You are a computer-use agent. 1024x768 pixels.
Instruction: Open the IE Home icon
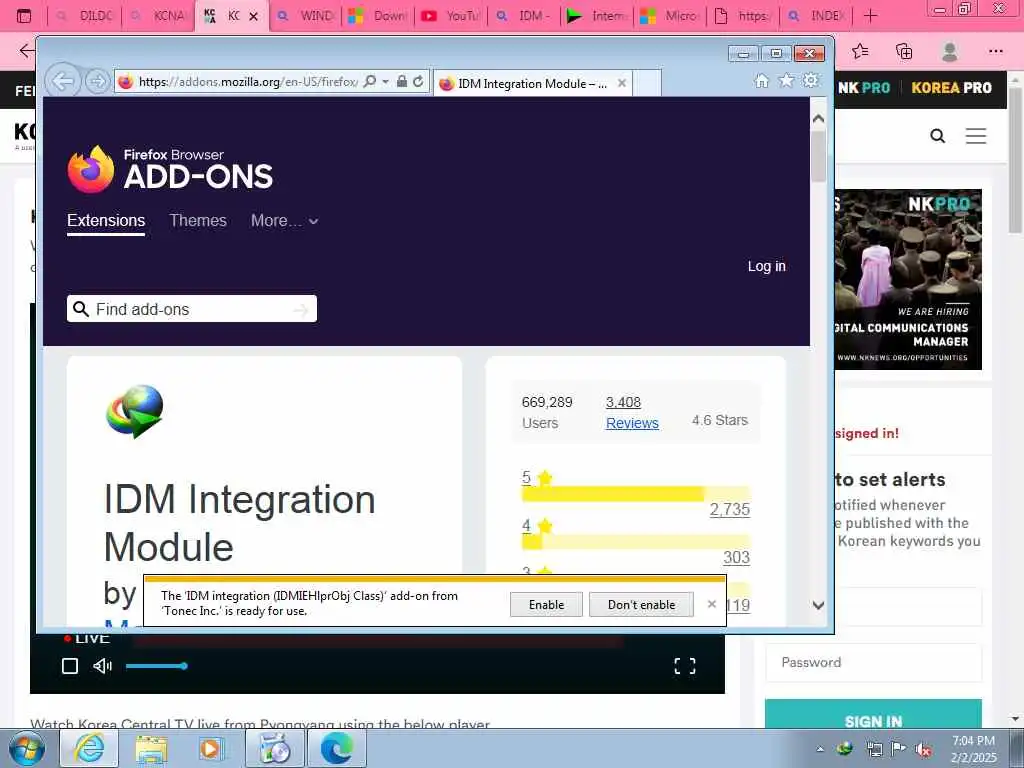click(x=761, y=80)
